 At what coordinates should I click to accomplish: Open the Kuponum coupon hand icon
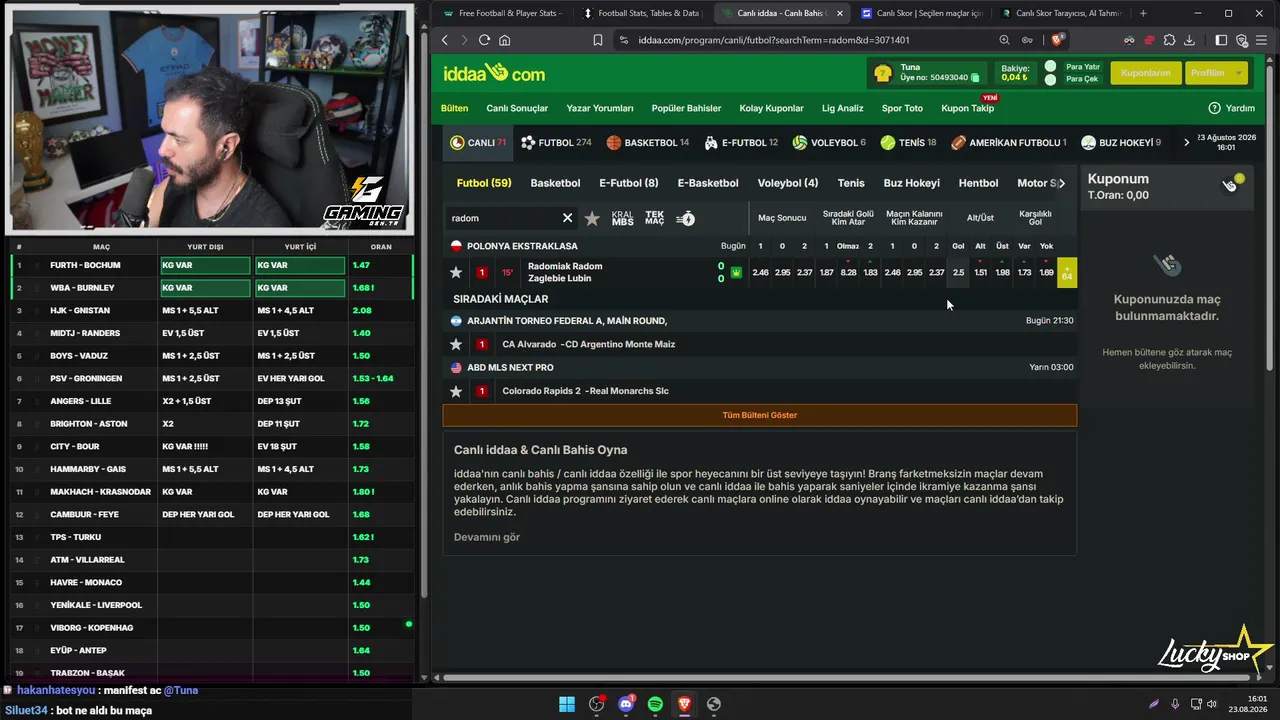tap(1231, 183)
